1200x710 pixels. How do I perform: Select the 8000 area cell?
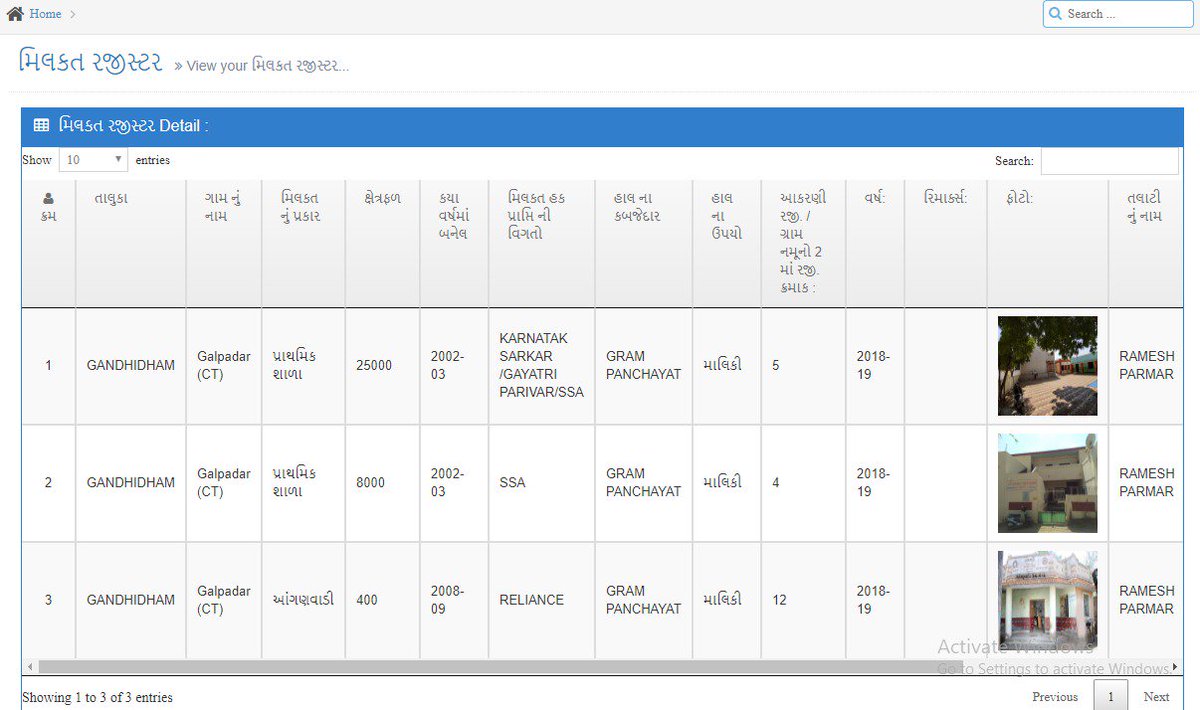click(x=383, y=483)
